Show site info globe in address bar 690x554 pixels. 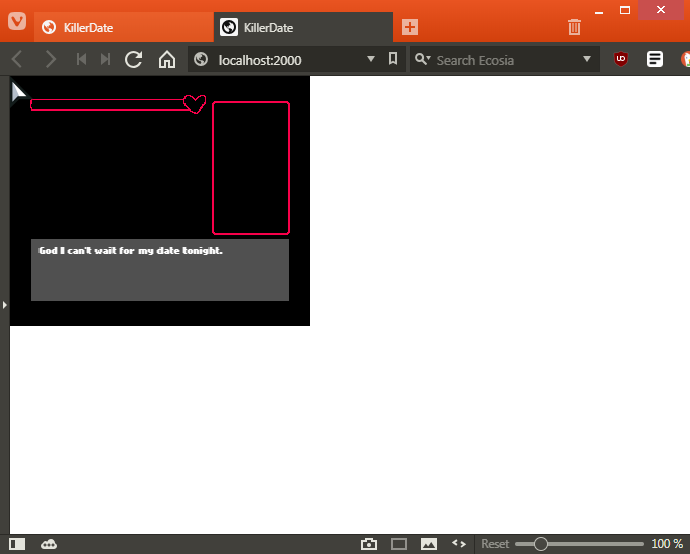(x=201, y=59)
